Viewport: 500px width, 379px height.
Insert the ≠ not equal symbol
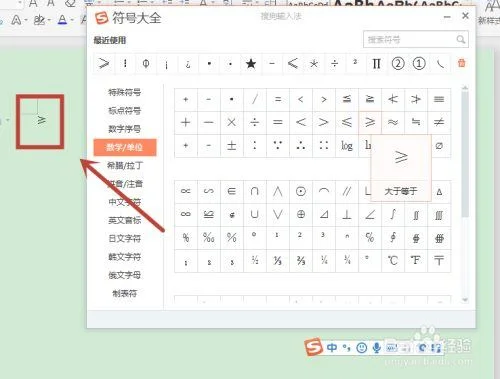coord(439,122)
